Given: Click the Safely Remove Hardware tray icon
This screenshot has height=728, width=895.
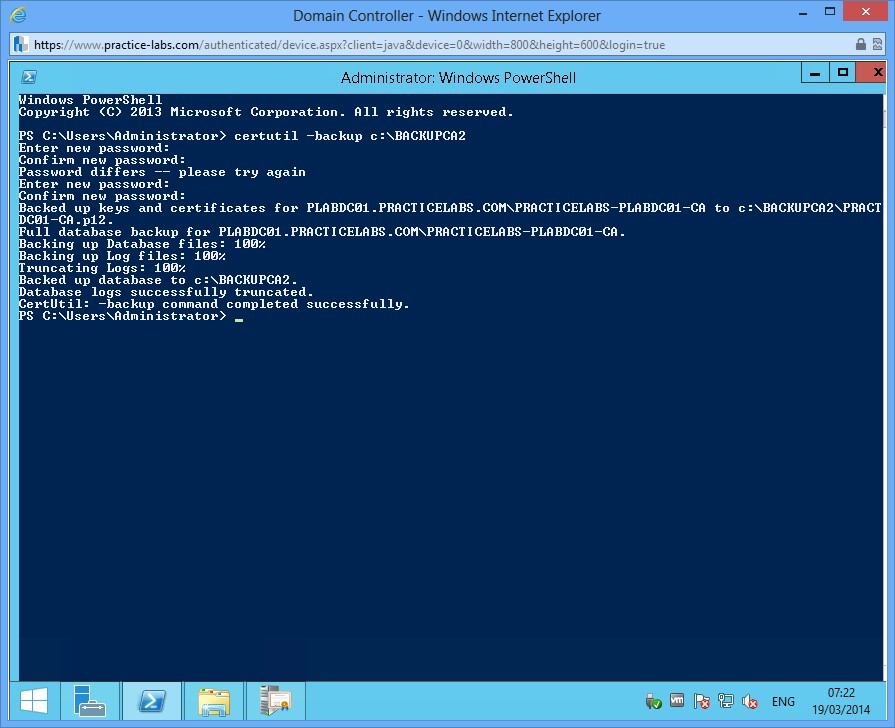Looking at the screenshot, I should point(654,701).
